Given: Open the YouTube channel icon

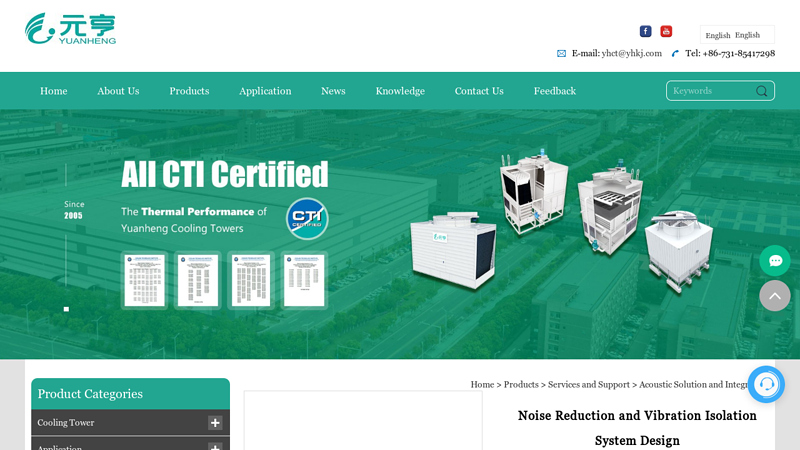Looking at the screenshot, I should [666, 31].
